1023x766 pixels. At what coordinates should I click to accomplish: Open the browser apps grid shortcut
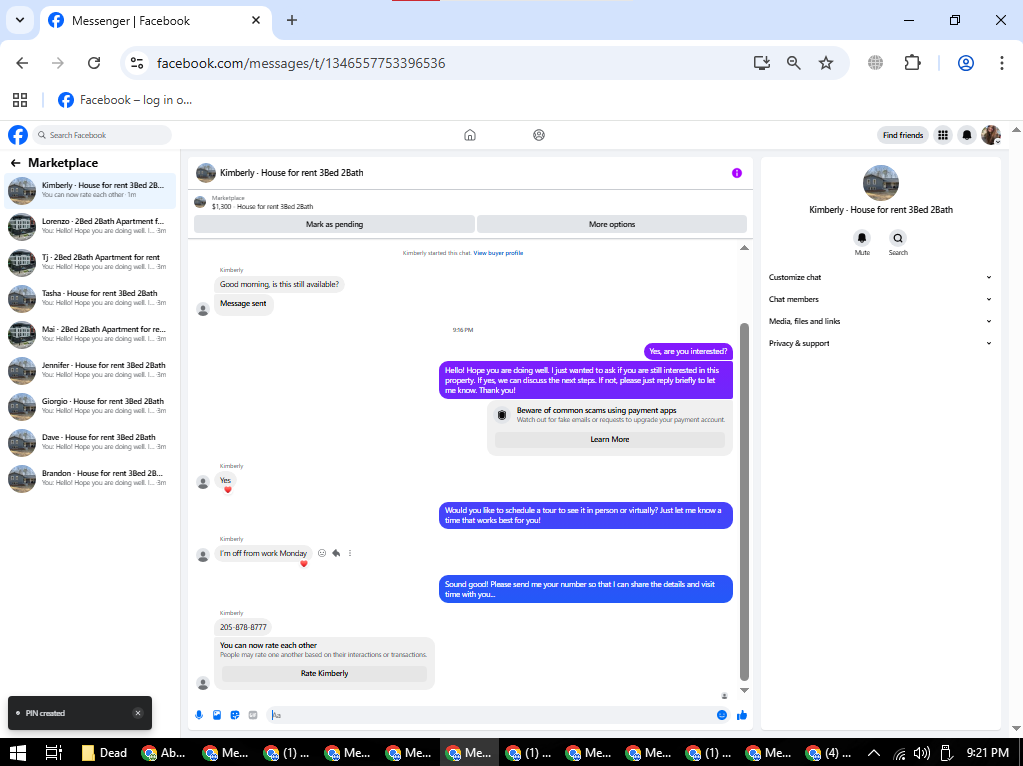(x=20, y=100)
